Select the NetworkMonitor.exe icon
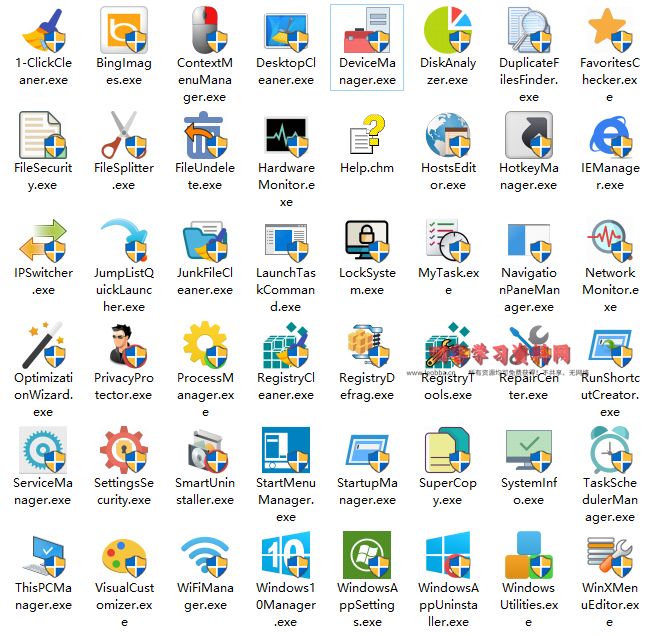Viewport: 650px width, 636px height. pyautogui.click(x=610, y=240)
